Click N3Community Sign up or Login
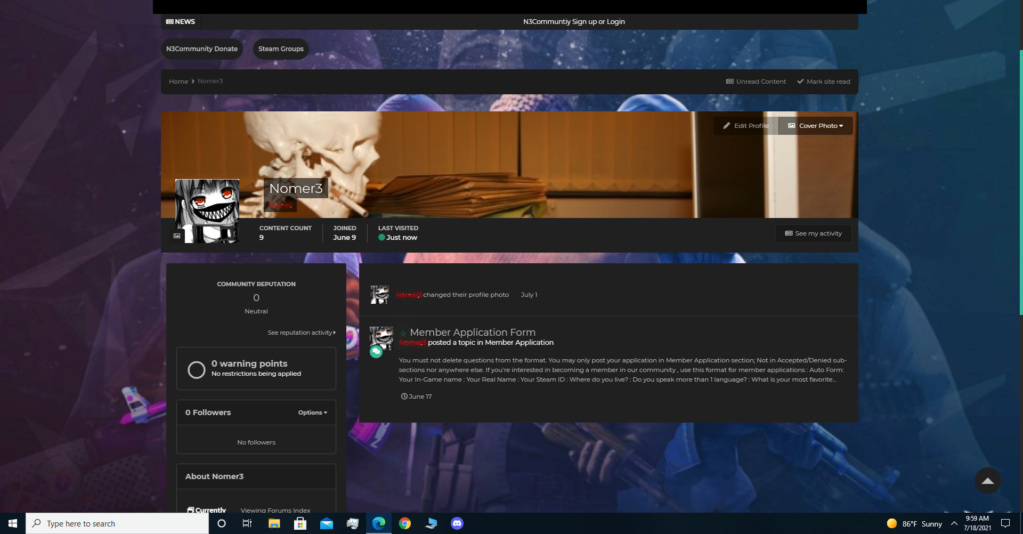 click(573, 22)
